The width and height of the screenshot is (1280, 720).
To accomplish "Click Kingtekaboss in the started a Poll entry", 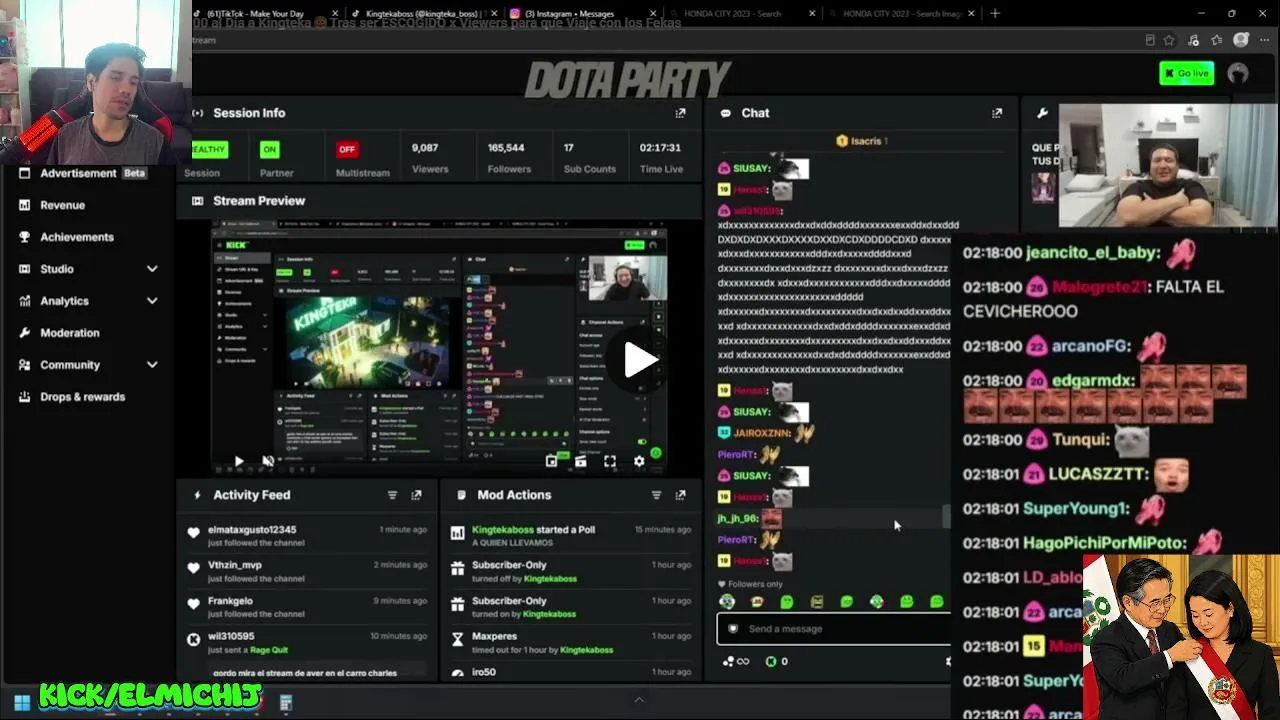I will [x=503, y=530].
